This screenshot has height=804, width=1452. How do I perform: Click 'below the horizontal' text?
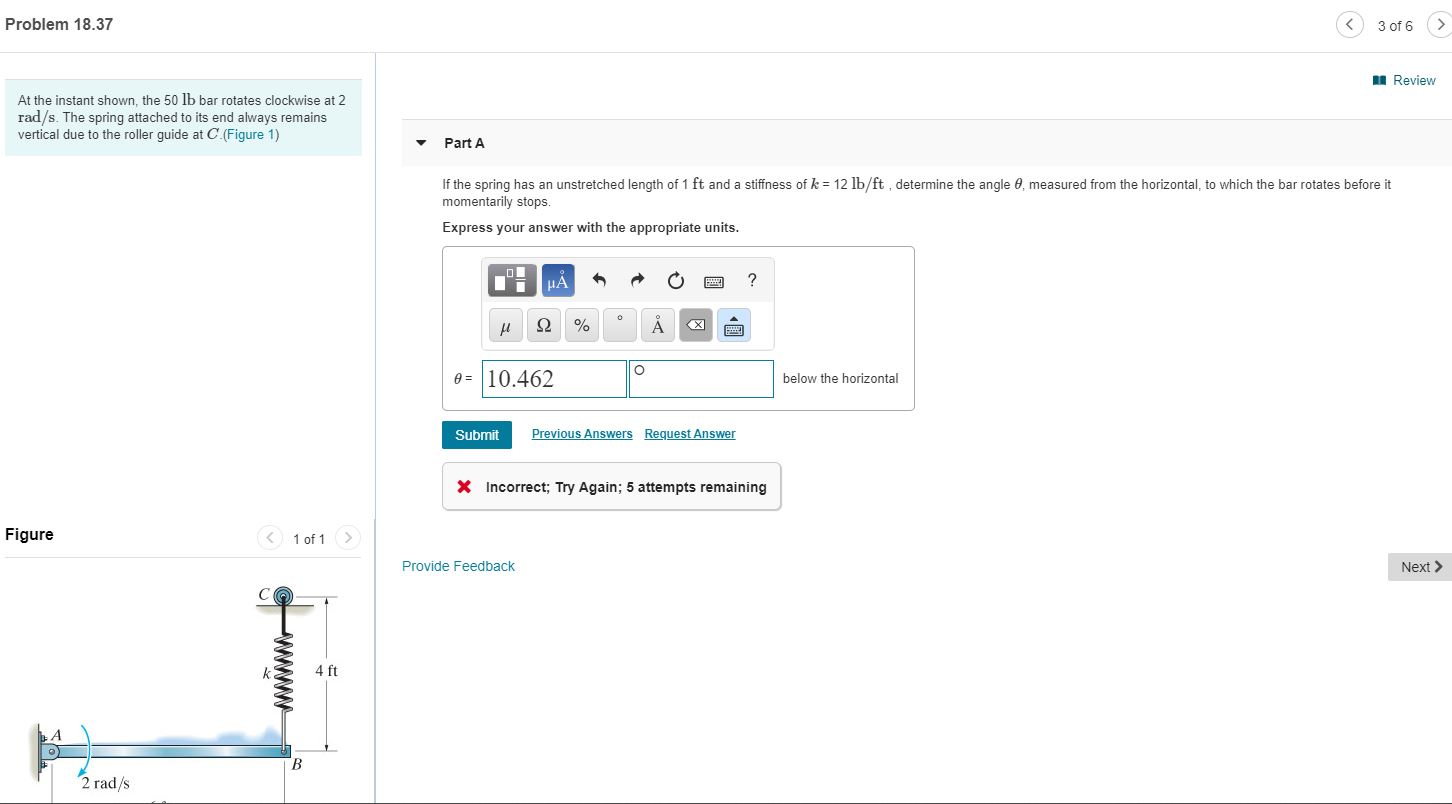point(840,379)
